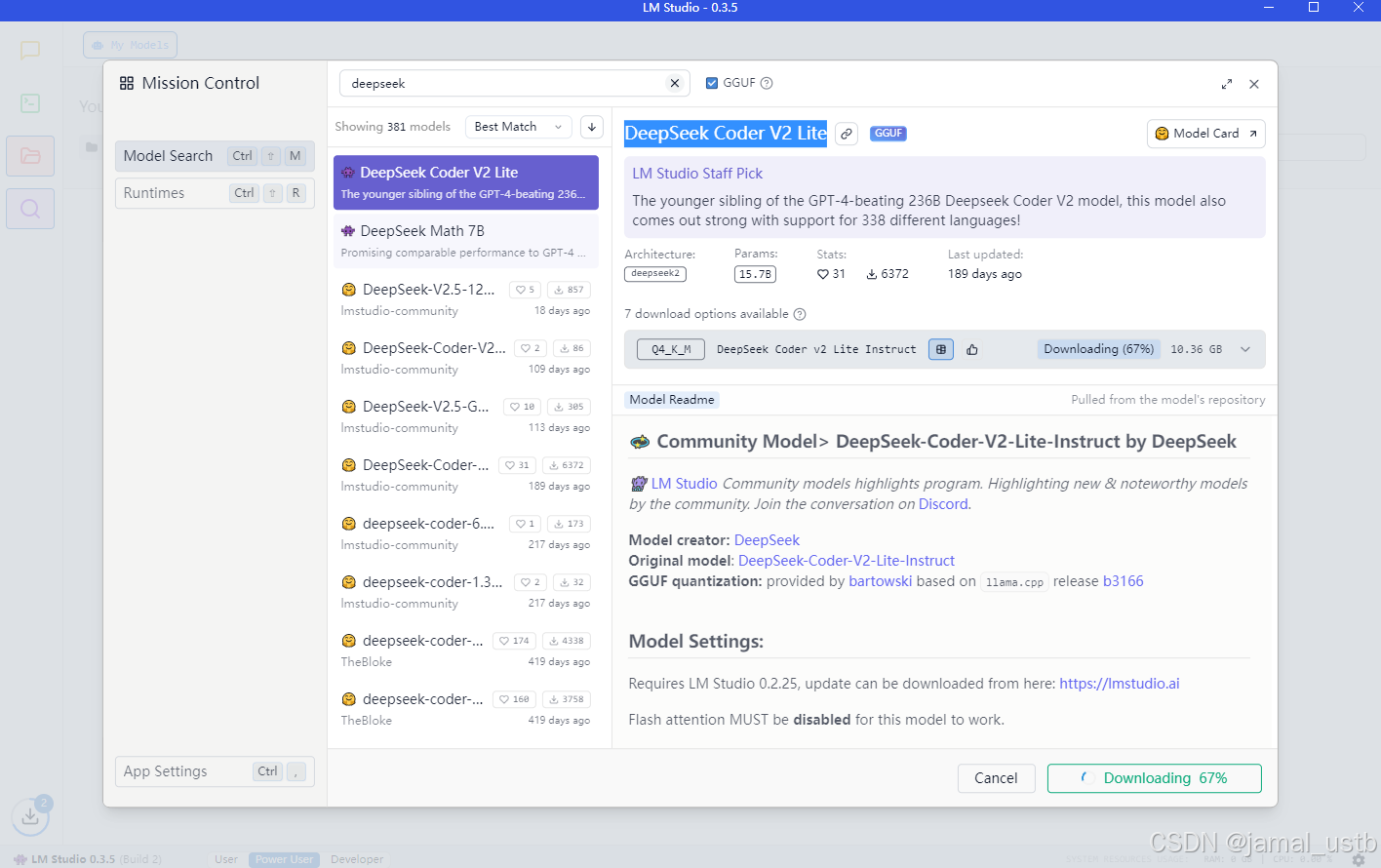Click the '10.36 GB' file size text
Viewport: 1381px width, 868px height.
(1196, 349)
